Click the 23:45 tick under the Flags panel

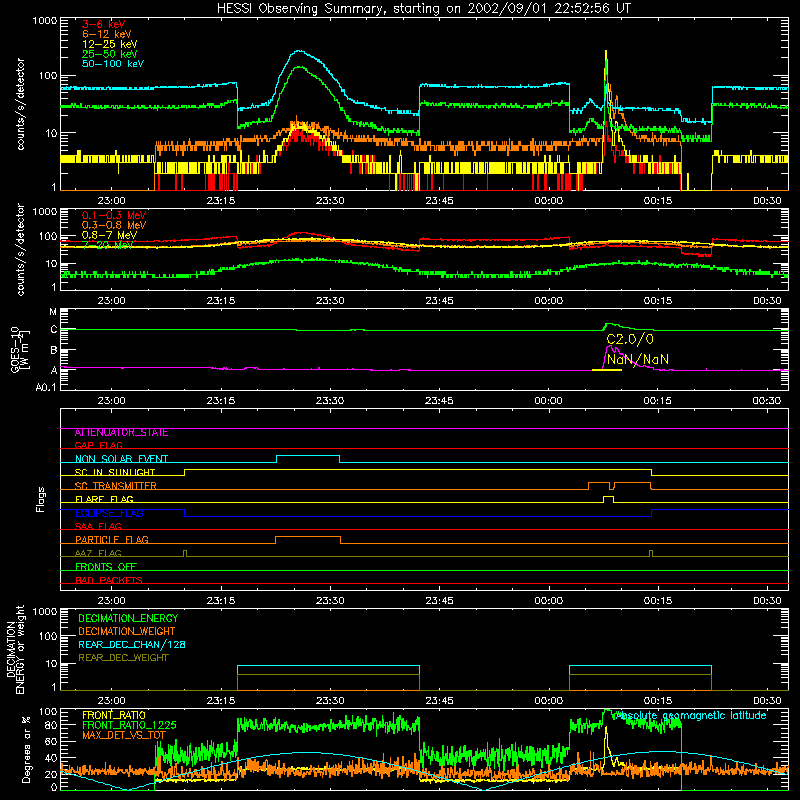click(x=439, y=601)
